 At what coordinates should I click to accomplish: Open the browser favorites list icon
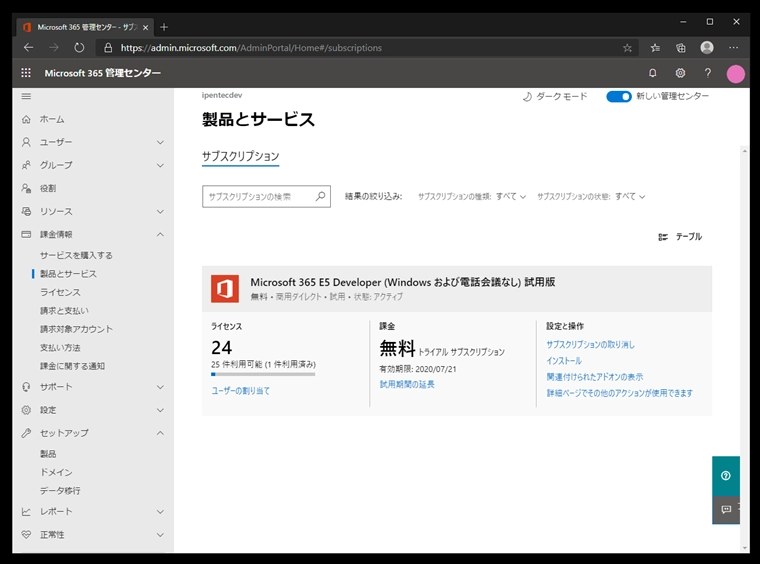tap(655, 47)
